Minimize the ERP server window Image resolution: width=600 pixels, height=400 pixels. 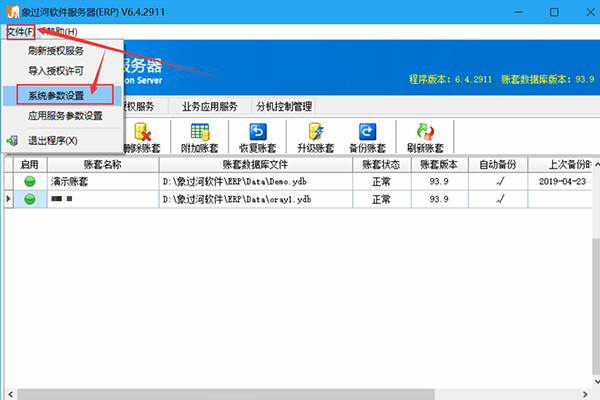519,12
